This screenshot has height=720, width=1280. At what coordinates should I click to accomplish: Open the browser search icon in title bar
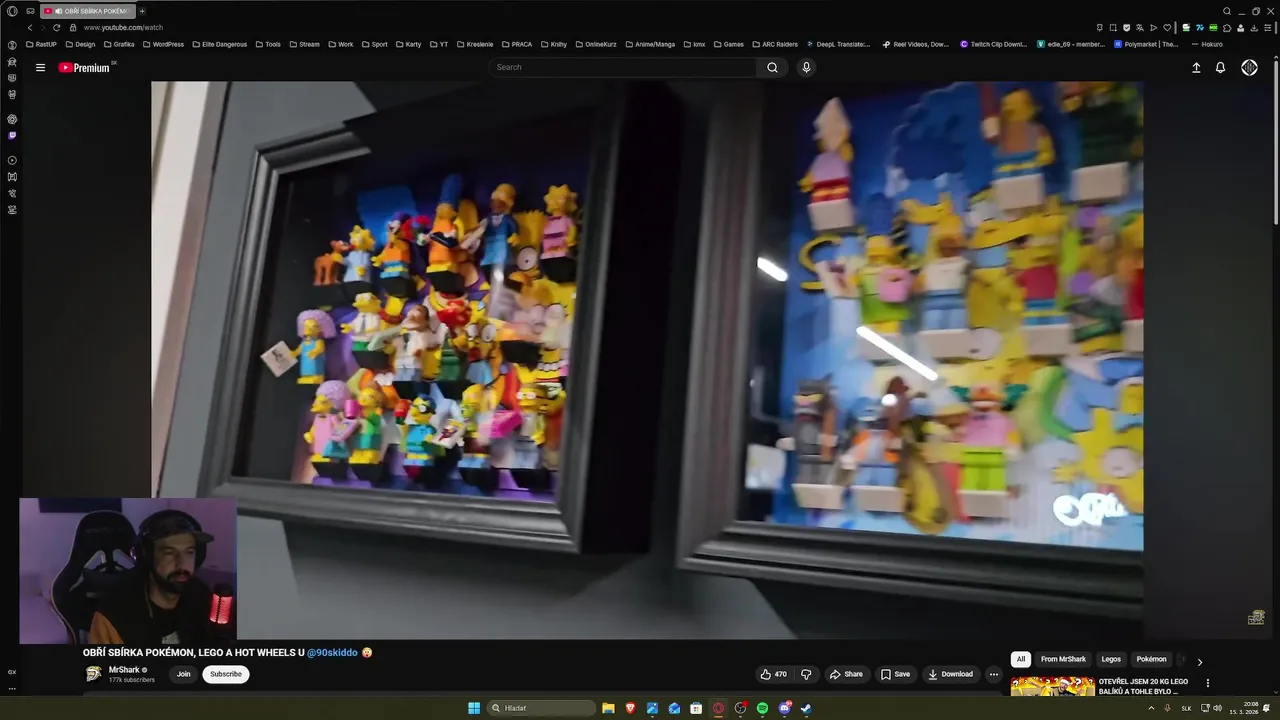(1227, 11)
